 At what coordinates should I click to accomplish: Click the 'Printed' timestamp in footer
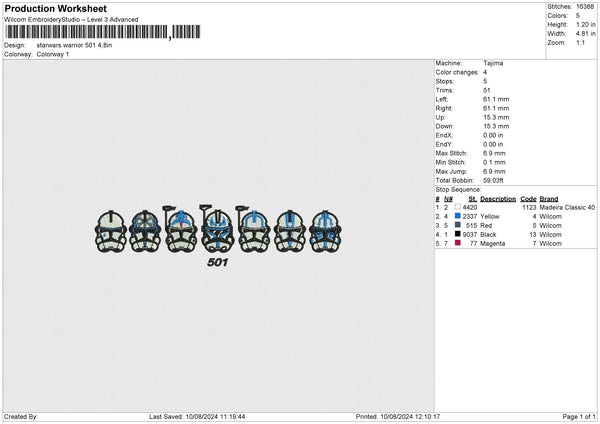pyautogui.click(x=398, y=417)
